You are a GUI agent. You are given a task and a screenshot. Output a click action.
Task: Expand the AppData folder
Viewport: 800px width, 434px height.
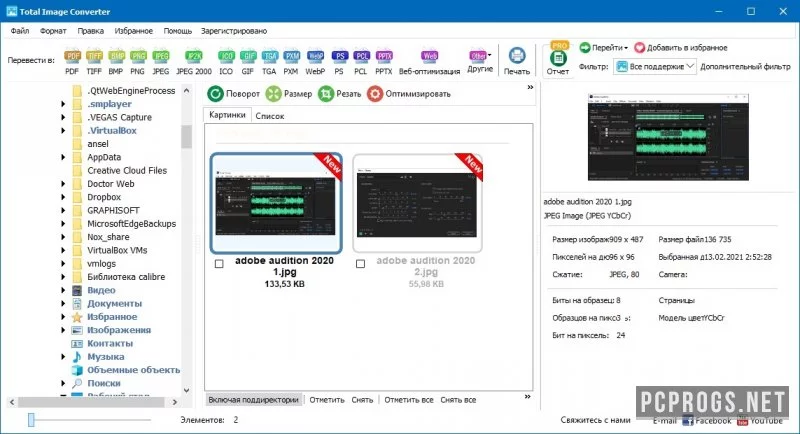[x=63, y=157]
